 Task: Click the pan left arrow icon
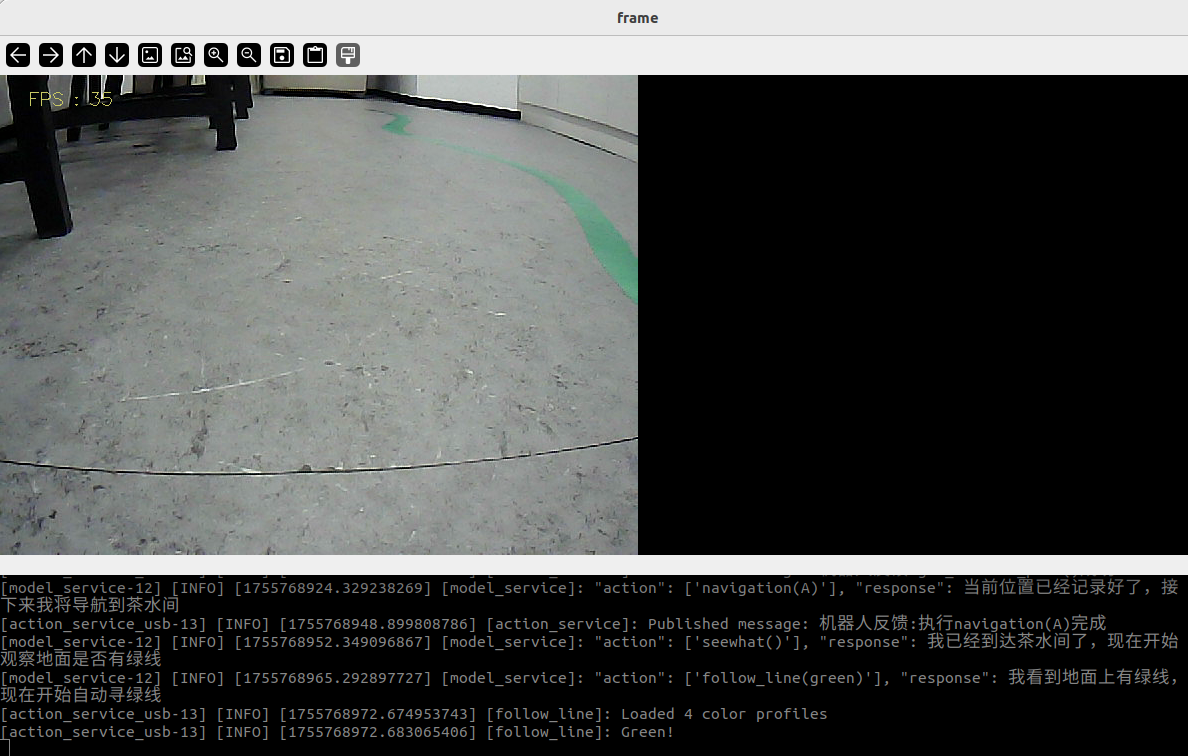18,55
